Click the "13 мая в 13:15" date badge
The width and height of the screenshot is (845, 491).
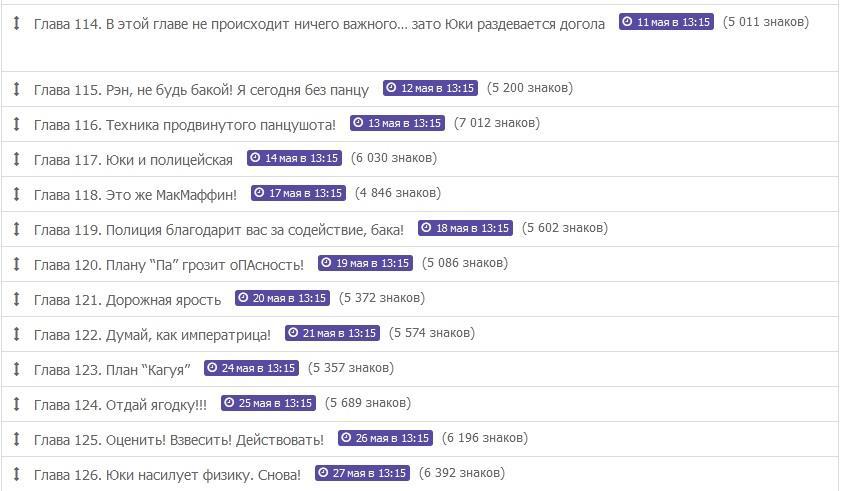coord(397,124)
